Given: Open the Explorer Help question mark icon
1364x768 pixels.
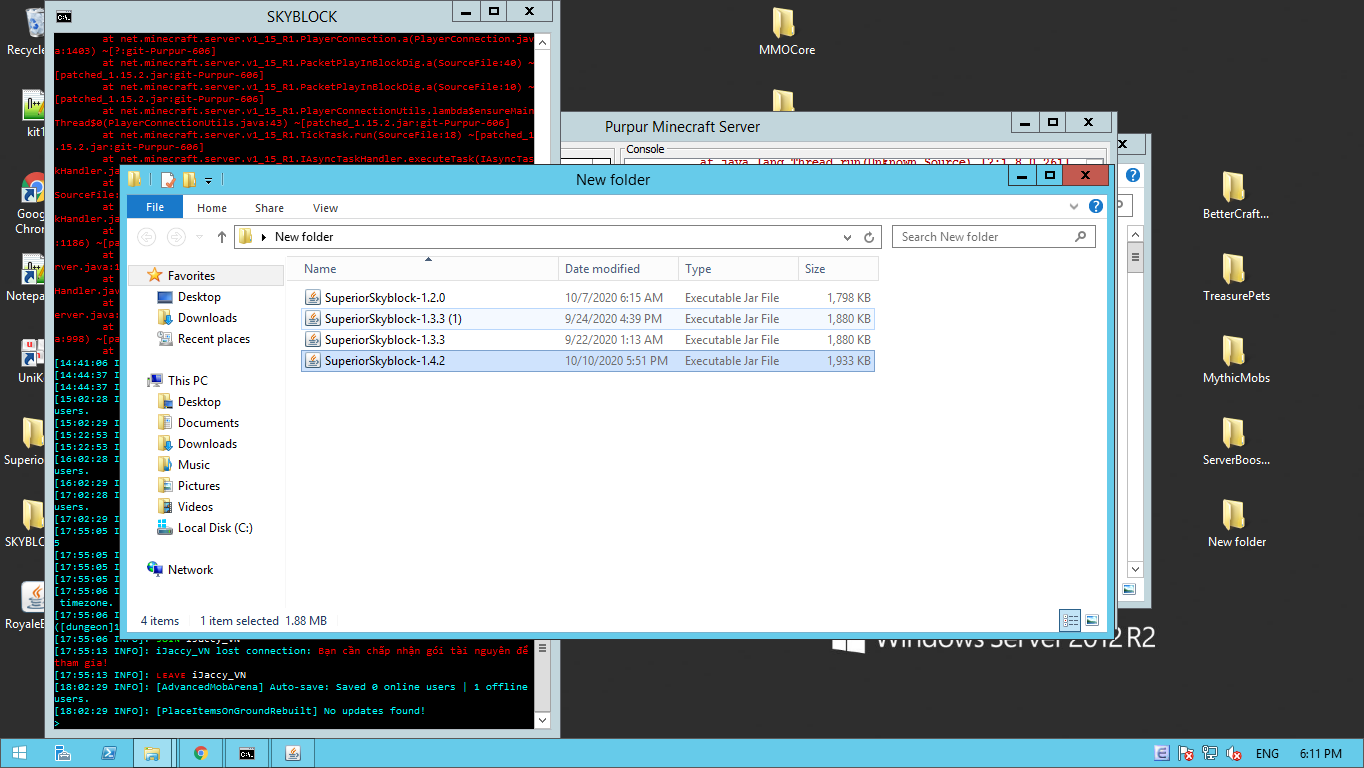Looking at the screenshot, I should point(1096,206).
